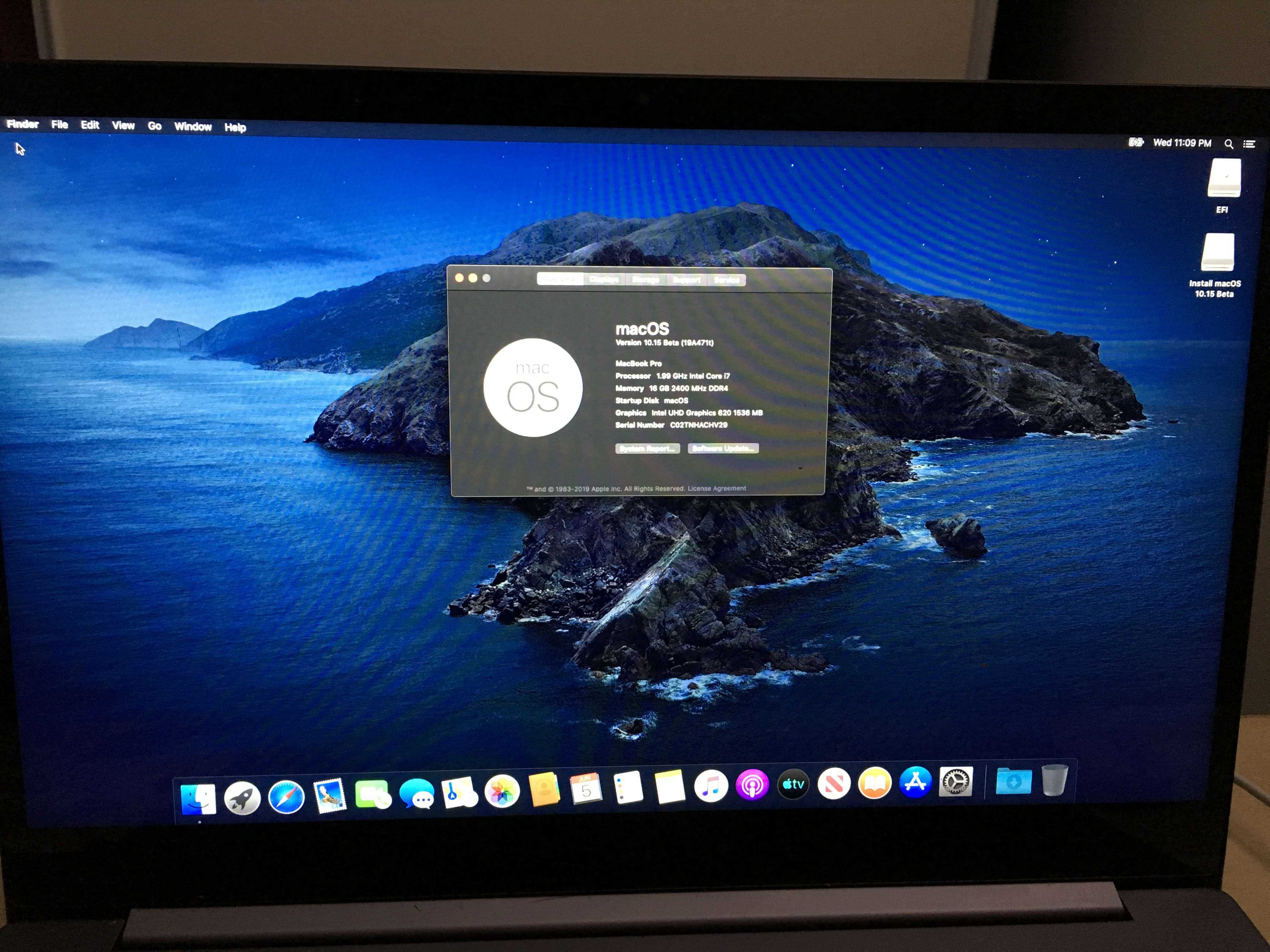Close the About This Mac window
1270x952 pixels.
pos(459,278)
